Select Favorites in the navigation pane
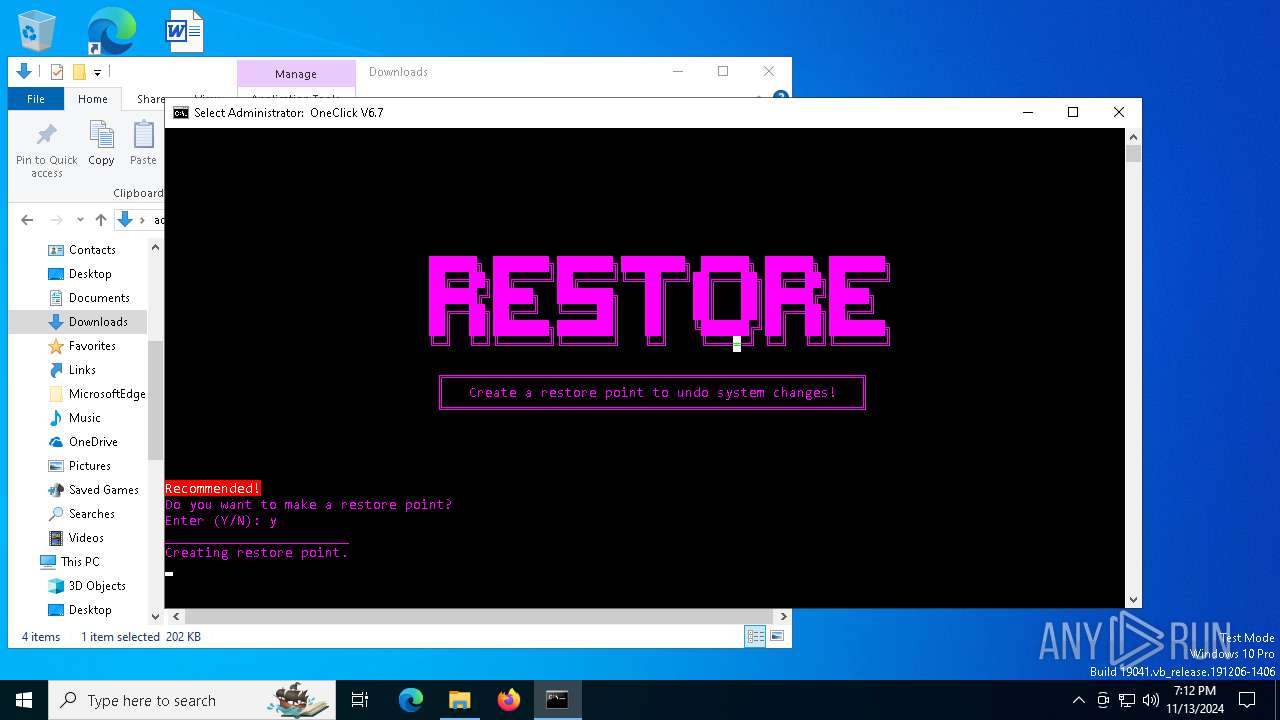 tap(92, 346)
